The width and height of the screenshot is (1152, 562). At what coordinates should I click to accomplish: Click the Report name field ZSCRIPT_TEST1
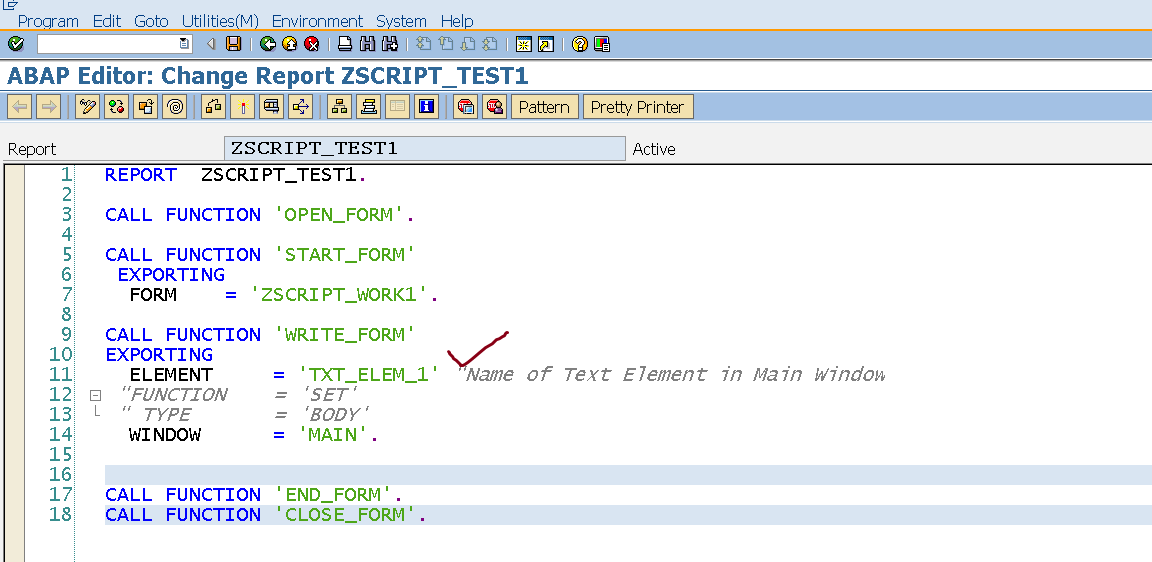click(x=425, y=148)
